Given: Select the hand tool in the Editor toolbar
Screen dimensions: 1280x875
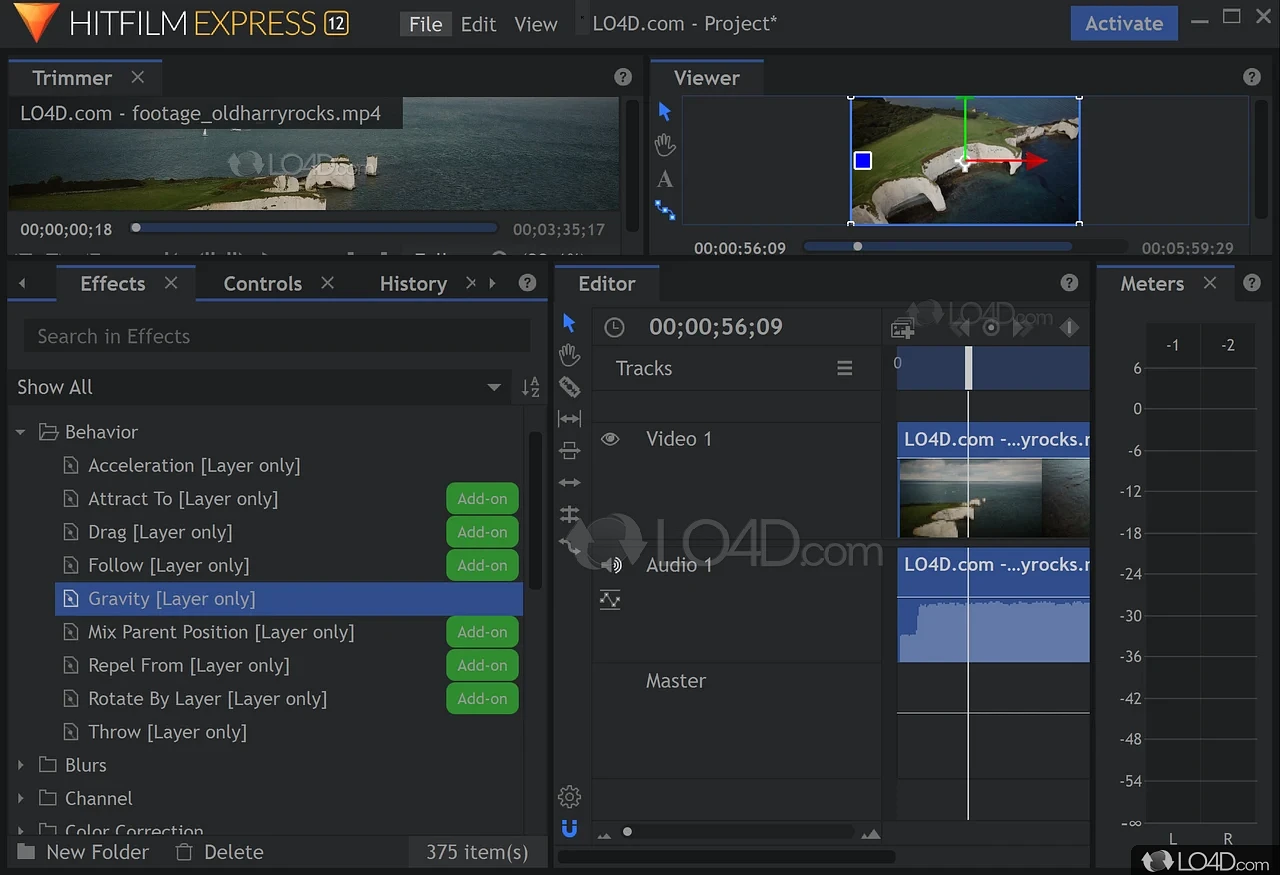Looking at the screenshot, I should click(569, 354).
